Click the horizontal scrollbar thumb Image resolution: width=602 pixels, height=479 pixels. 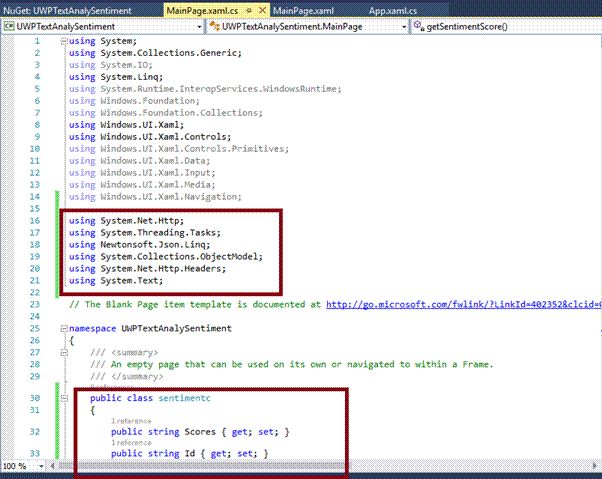coord(203,466)
